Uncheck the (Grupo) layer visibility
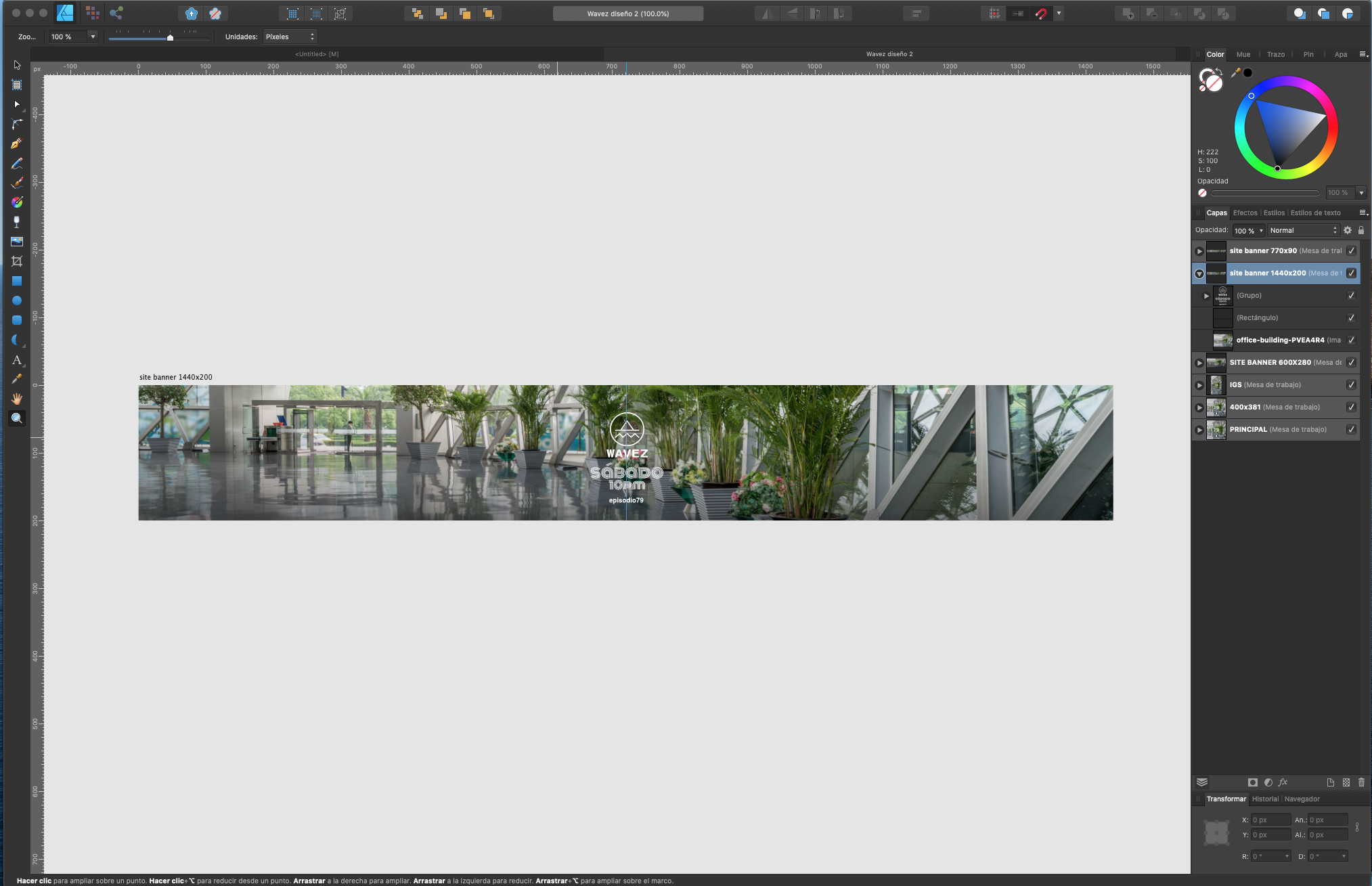This screenshot has width=1372, height=886. pos(1351,296)
